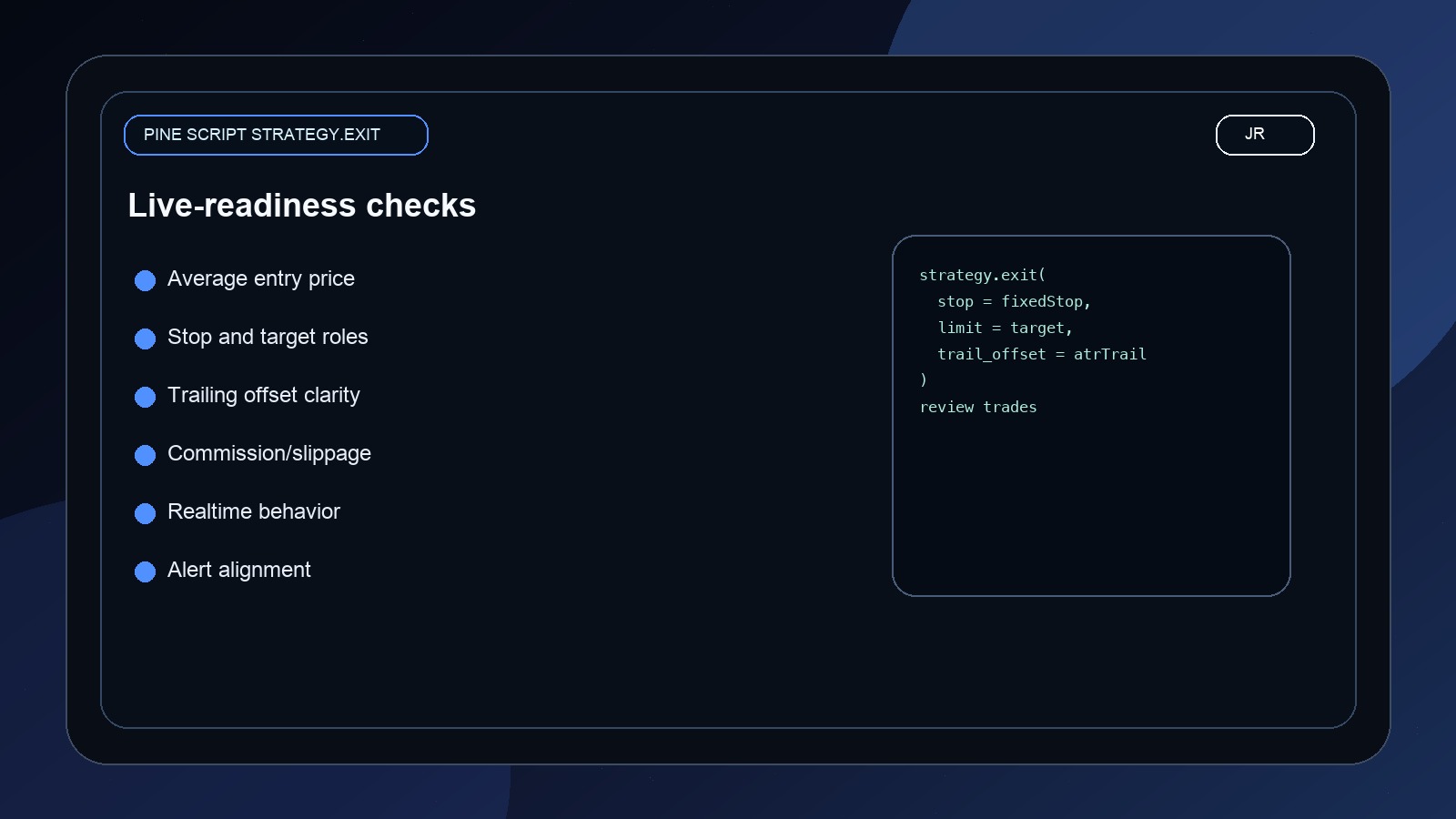The image size is (1456, 819).
Task: Select the dot beside Realtime behavior
Action: tap(145, 513)
